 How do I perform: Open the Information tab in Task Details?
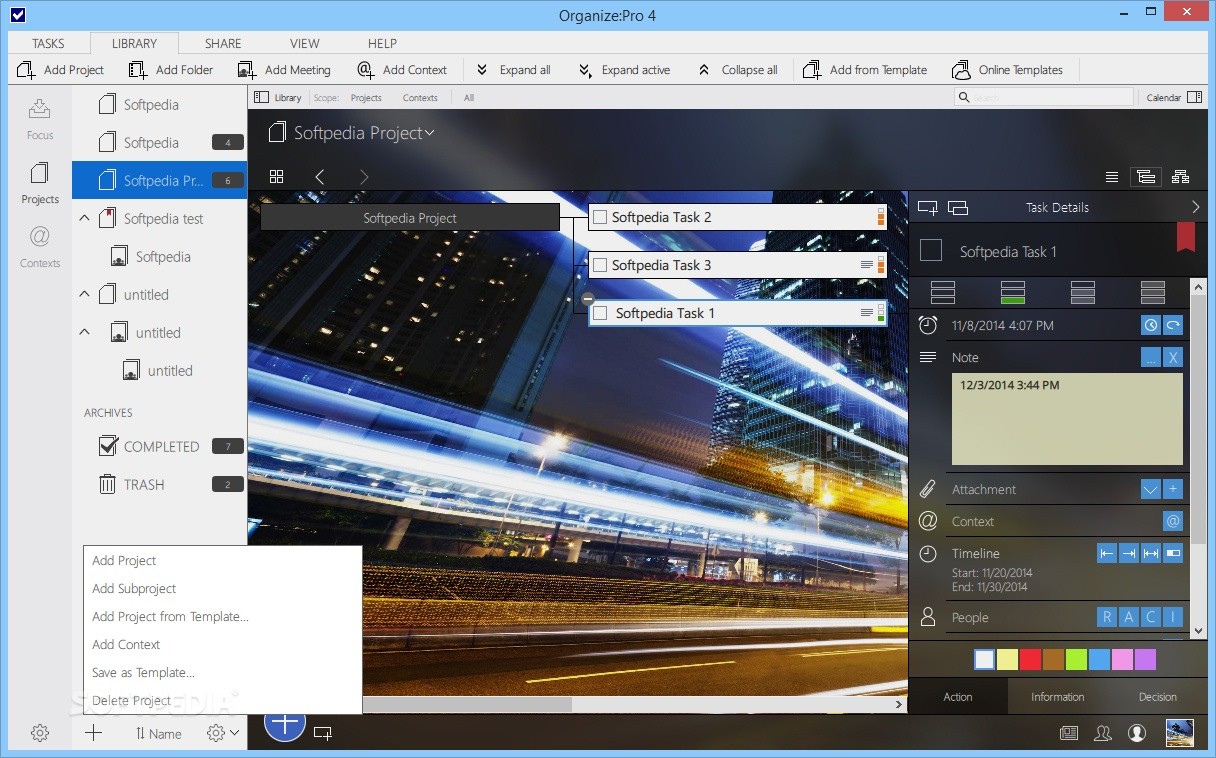click(1058, 697)
